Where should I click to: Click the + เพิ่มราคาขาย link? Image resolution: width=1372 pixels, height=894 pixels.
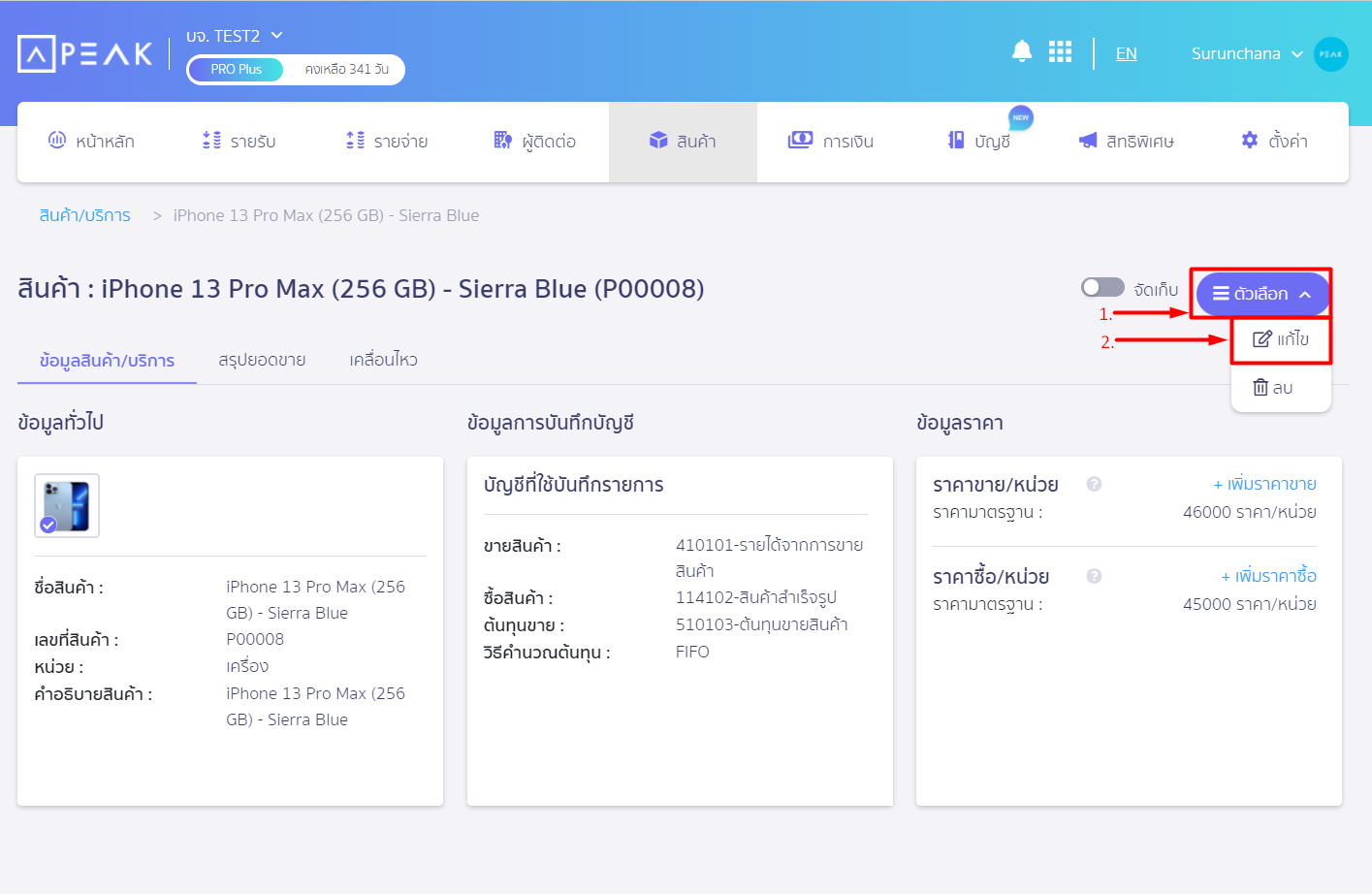pos(1264,484)
